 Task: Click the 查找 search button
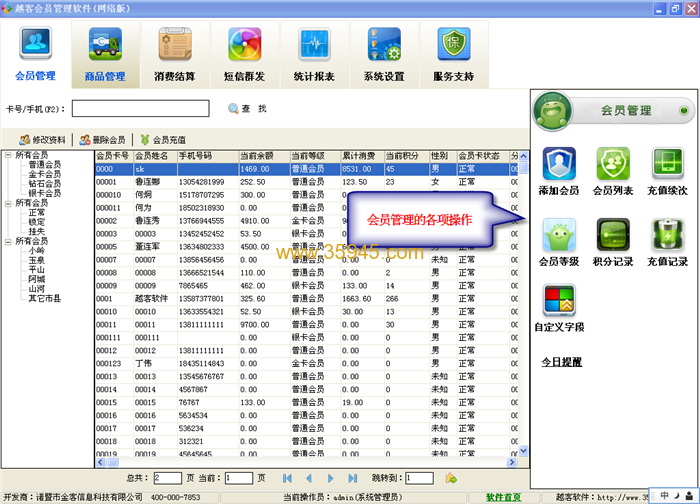tap(247, 108)
